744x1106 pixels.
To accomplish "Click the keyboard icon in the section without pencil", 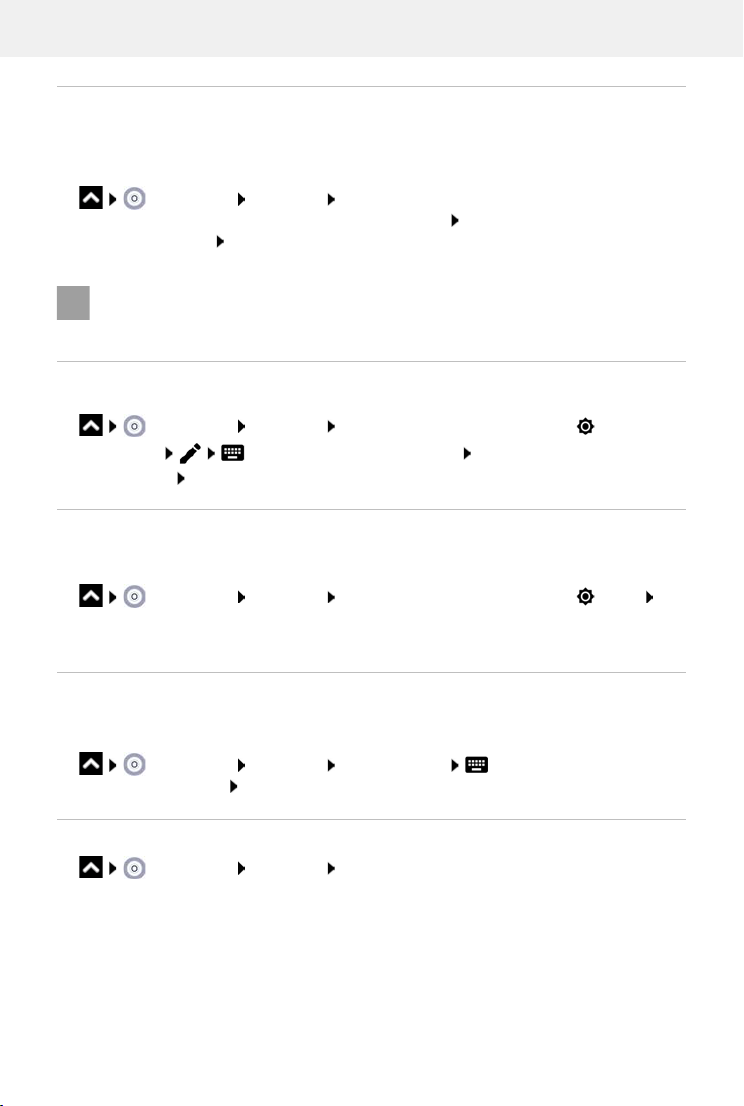I will 477,765.
